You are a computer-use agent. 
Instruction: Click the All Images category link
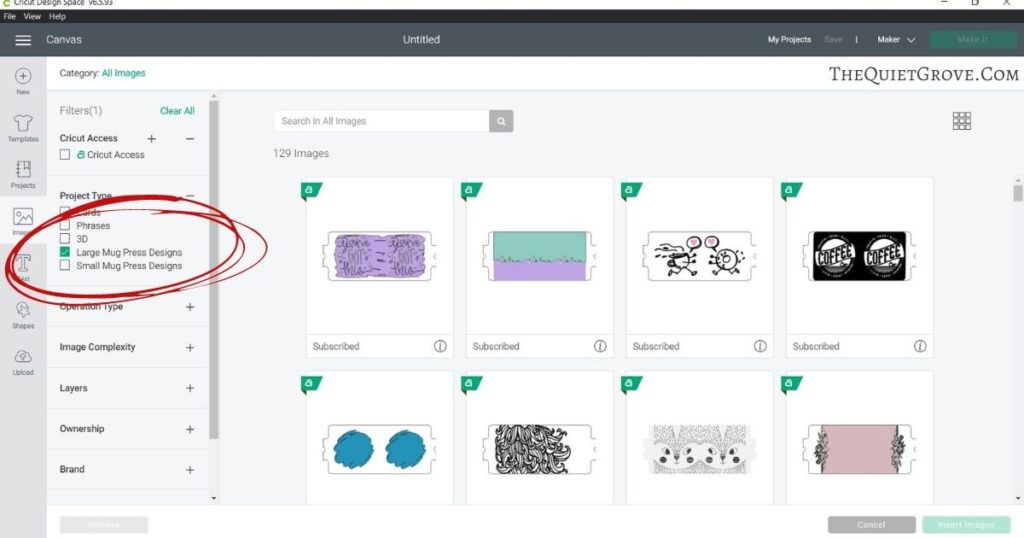[x=123, y=73]
